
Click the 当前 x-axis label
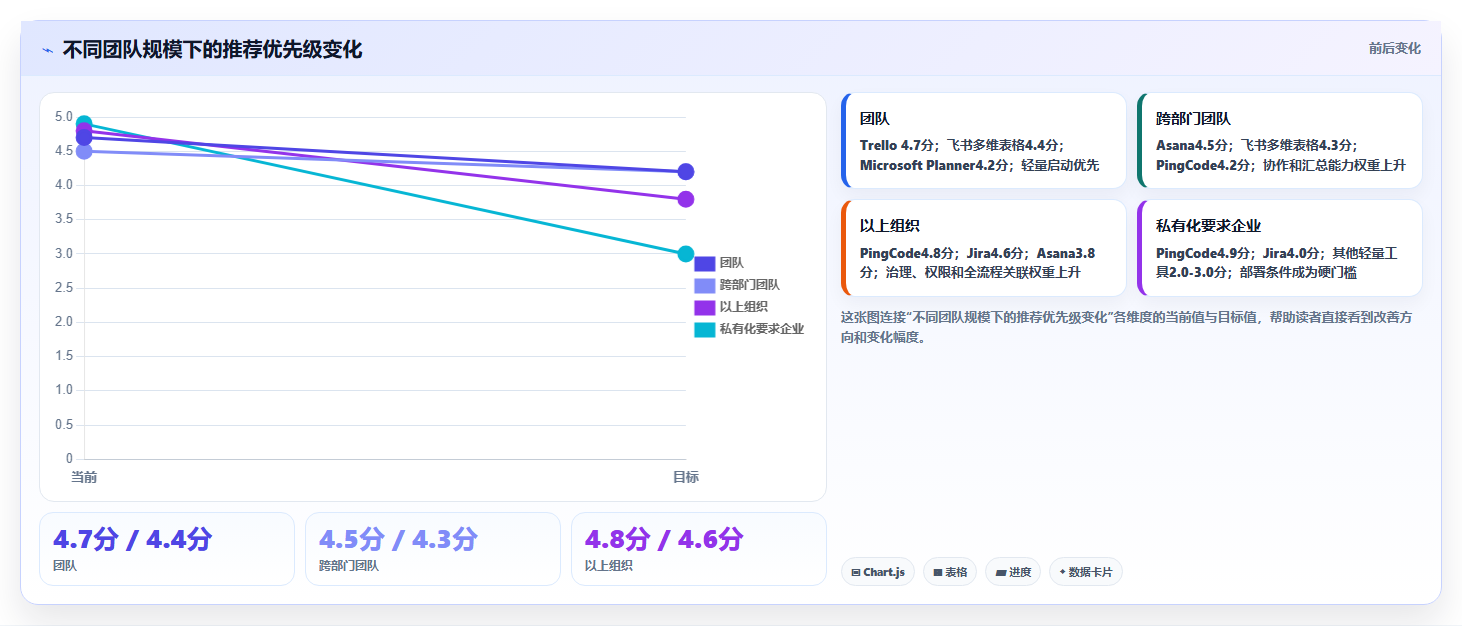(x=84, y=477)
